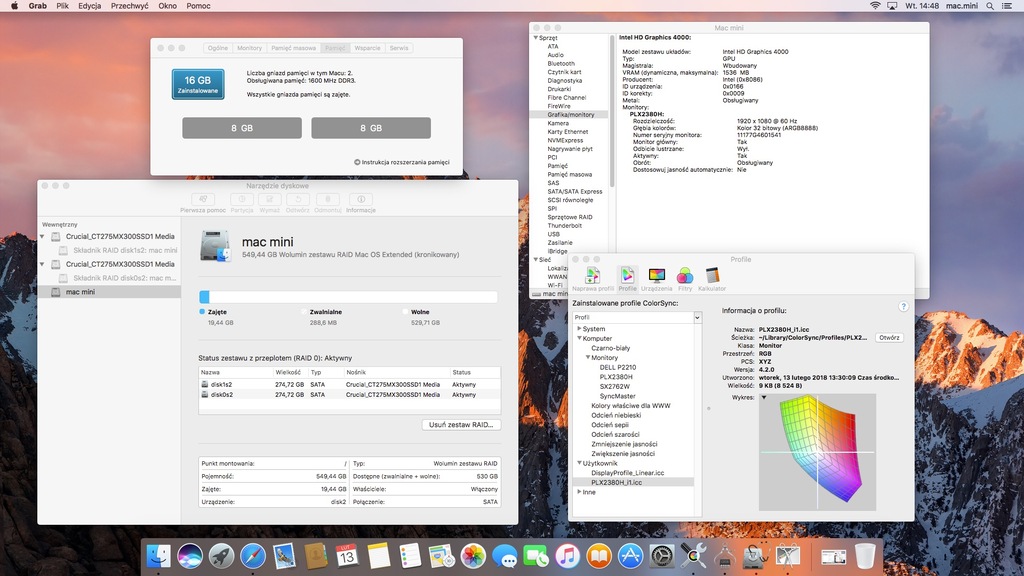Expand the Inne group in ColorSync profiles

[x=579, y=492]
